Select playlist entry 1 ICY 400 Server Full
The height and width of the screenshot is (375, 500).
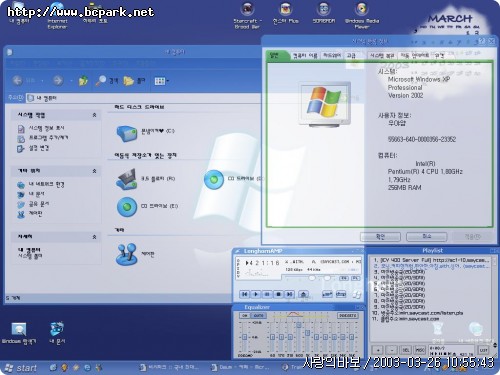tap(431, 260)
